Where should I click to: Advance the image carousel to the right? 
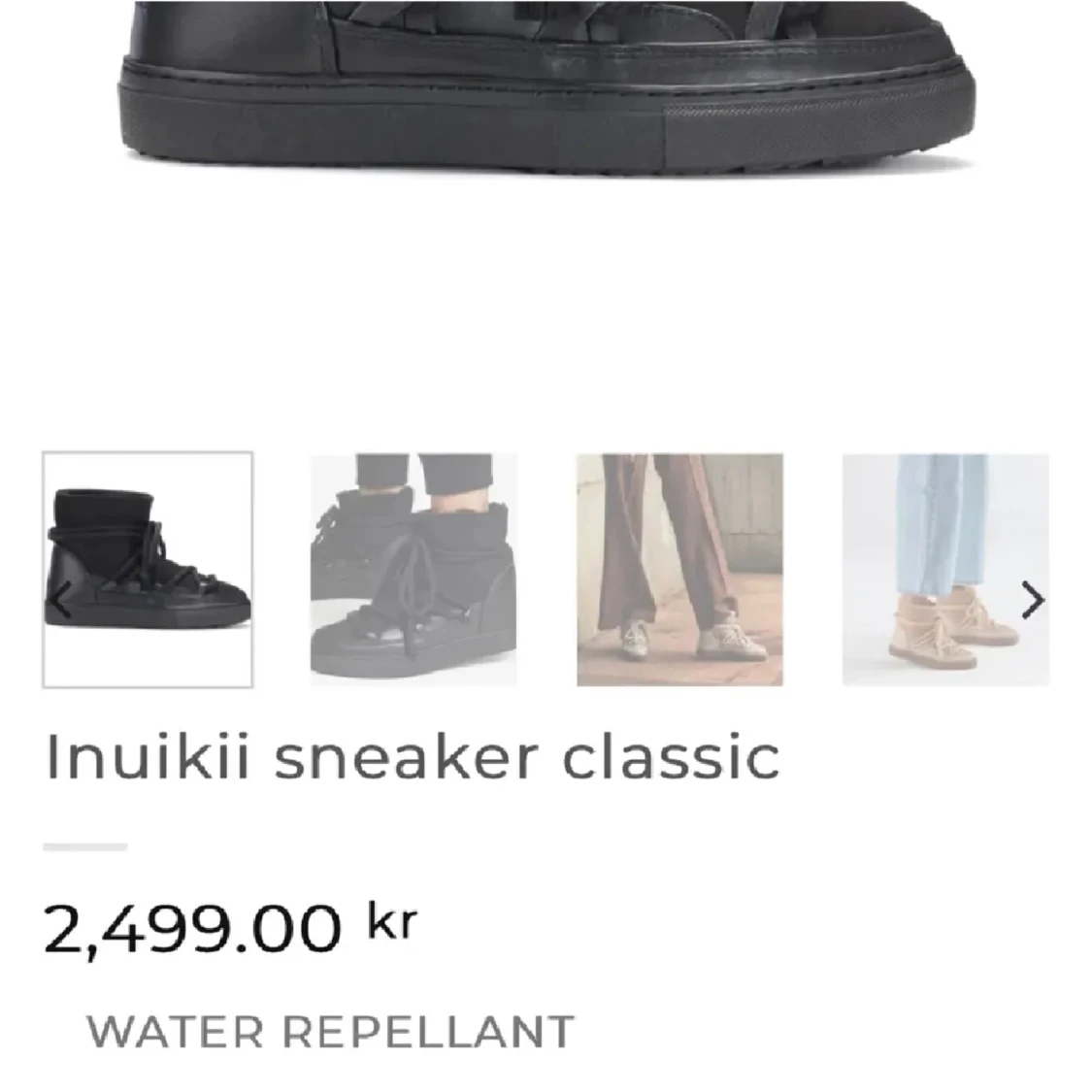click(1033, 600)
